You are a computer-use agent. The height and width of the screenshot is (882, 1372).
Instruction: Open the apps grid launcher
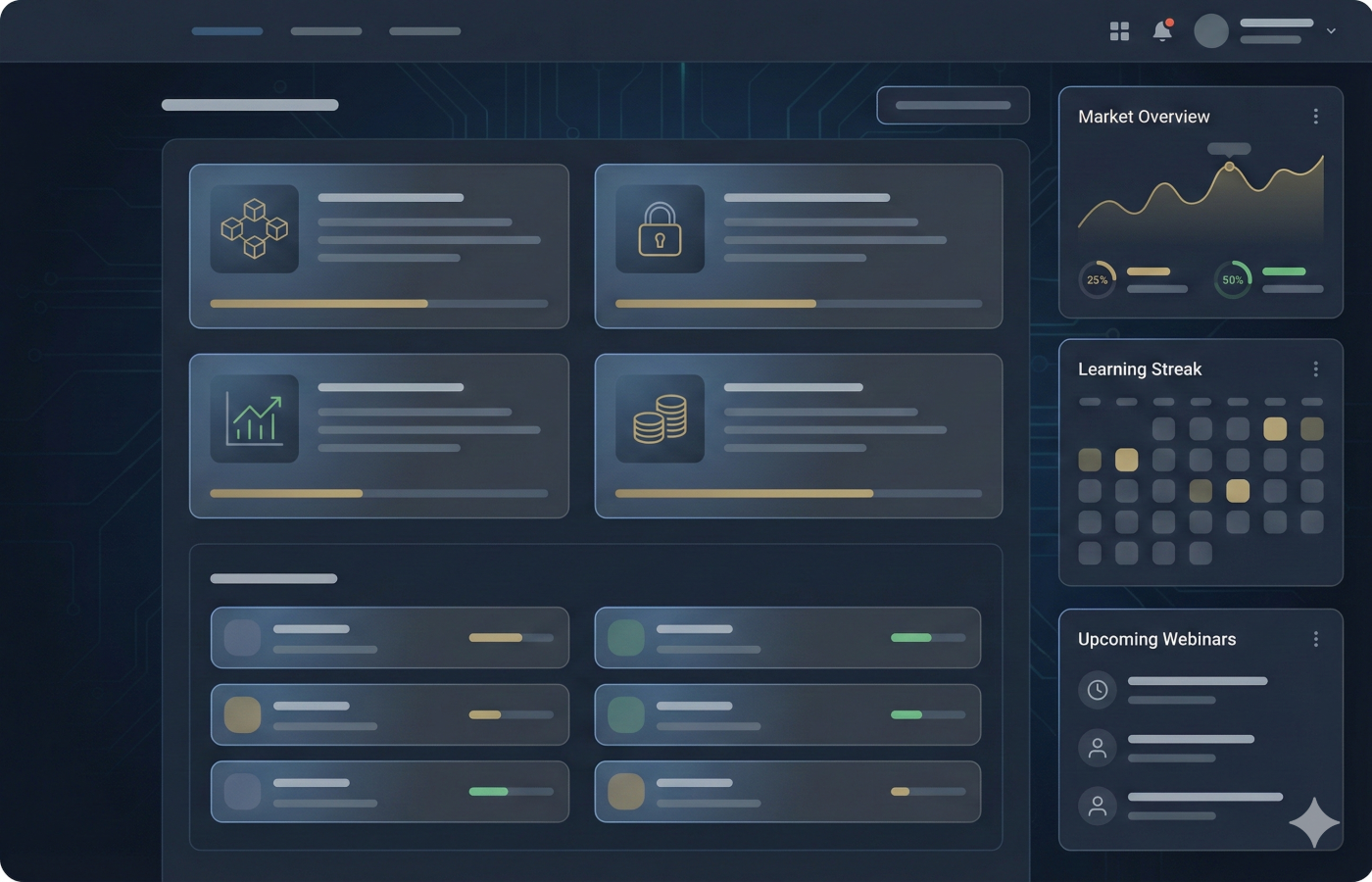(x=1118, y=30)
